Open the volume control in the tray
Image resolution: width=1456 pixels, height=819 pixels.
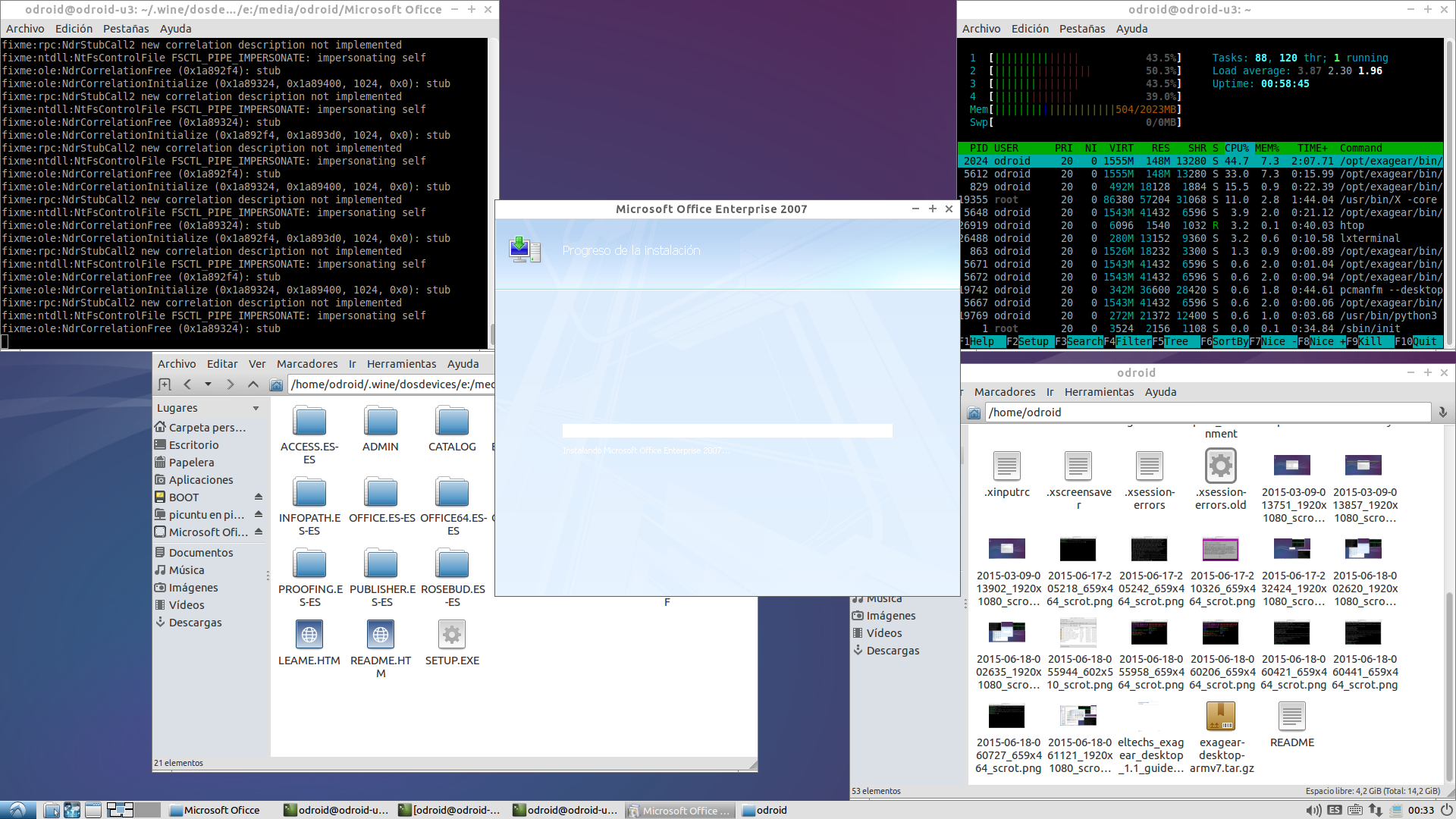click(x=1314, y=810)
